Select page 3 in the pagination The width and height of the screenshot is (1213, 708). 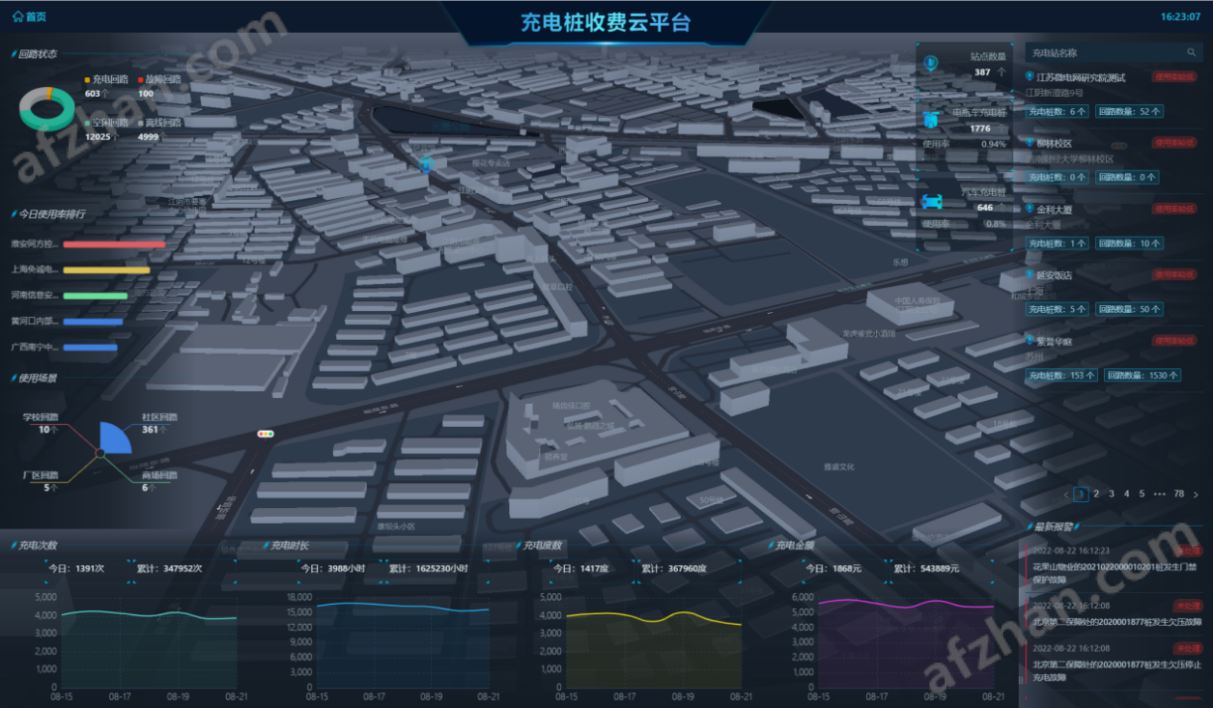tap(1111, 494)
